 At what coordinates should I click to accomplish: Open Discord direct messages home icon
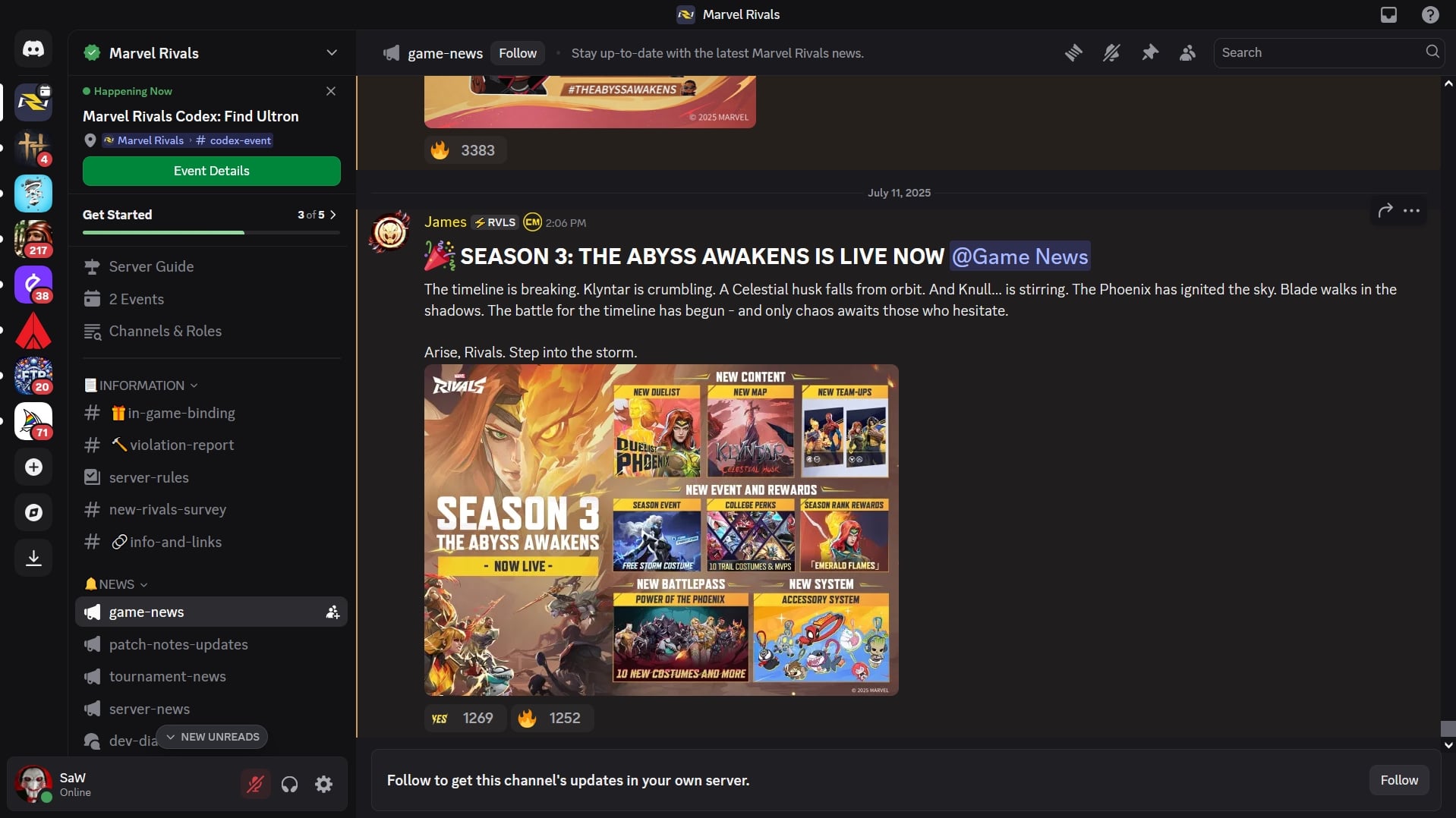pos(33,49)
